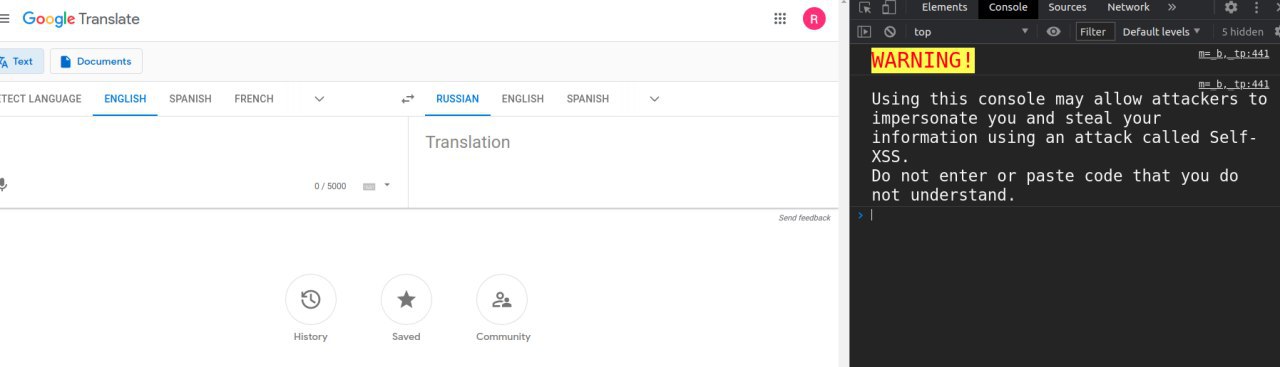Toggle DevTools device toolbar
This screenshot has width=1280, height=367.
[x=888, y=8]
